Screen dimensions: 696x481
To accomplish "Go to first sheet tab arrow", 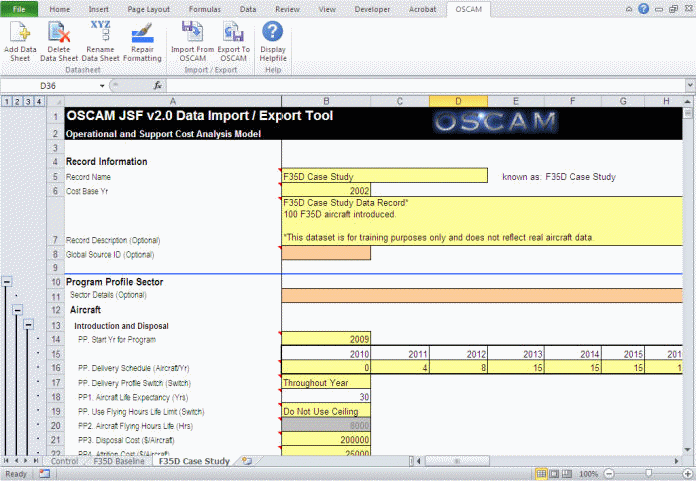I will 6,461.
